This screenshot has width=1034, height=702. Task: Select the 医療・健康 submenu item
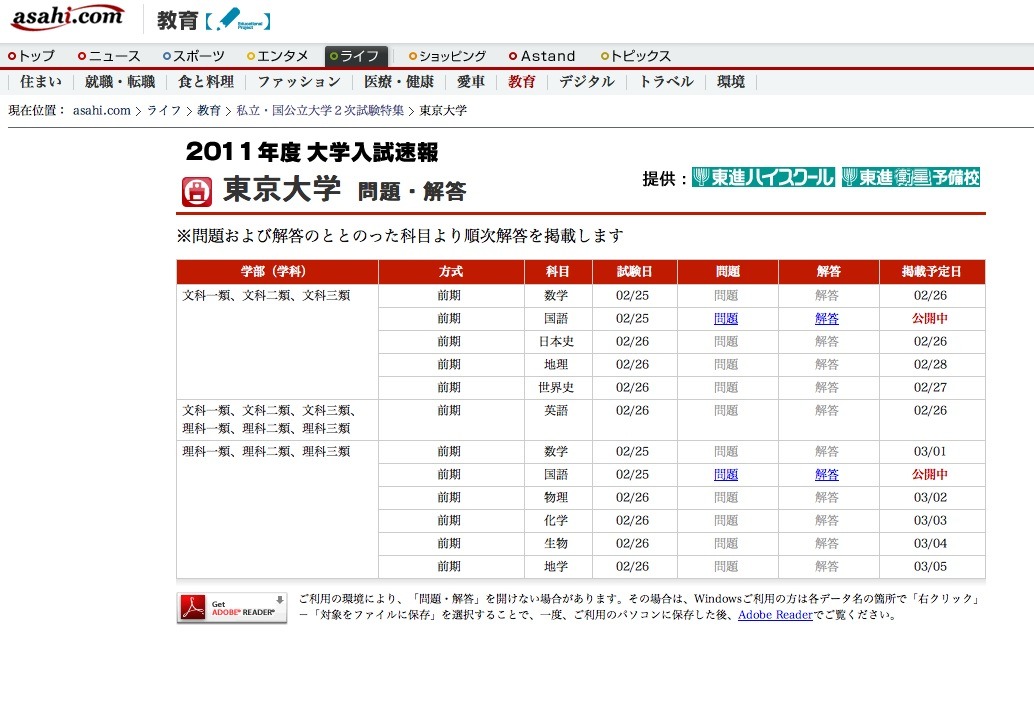[399, 82]
